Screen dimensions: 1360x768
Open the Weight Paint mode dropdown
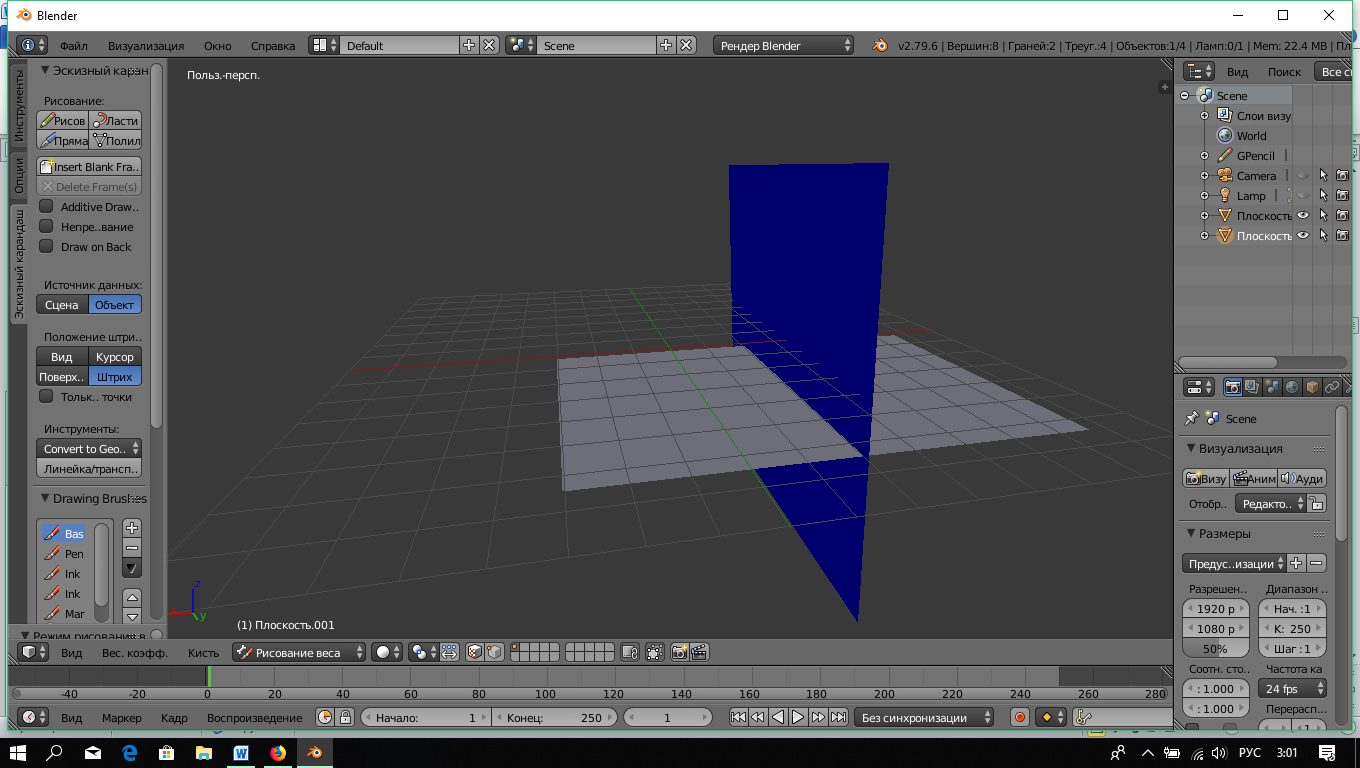299,652
